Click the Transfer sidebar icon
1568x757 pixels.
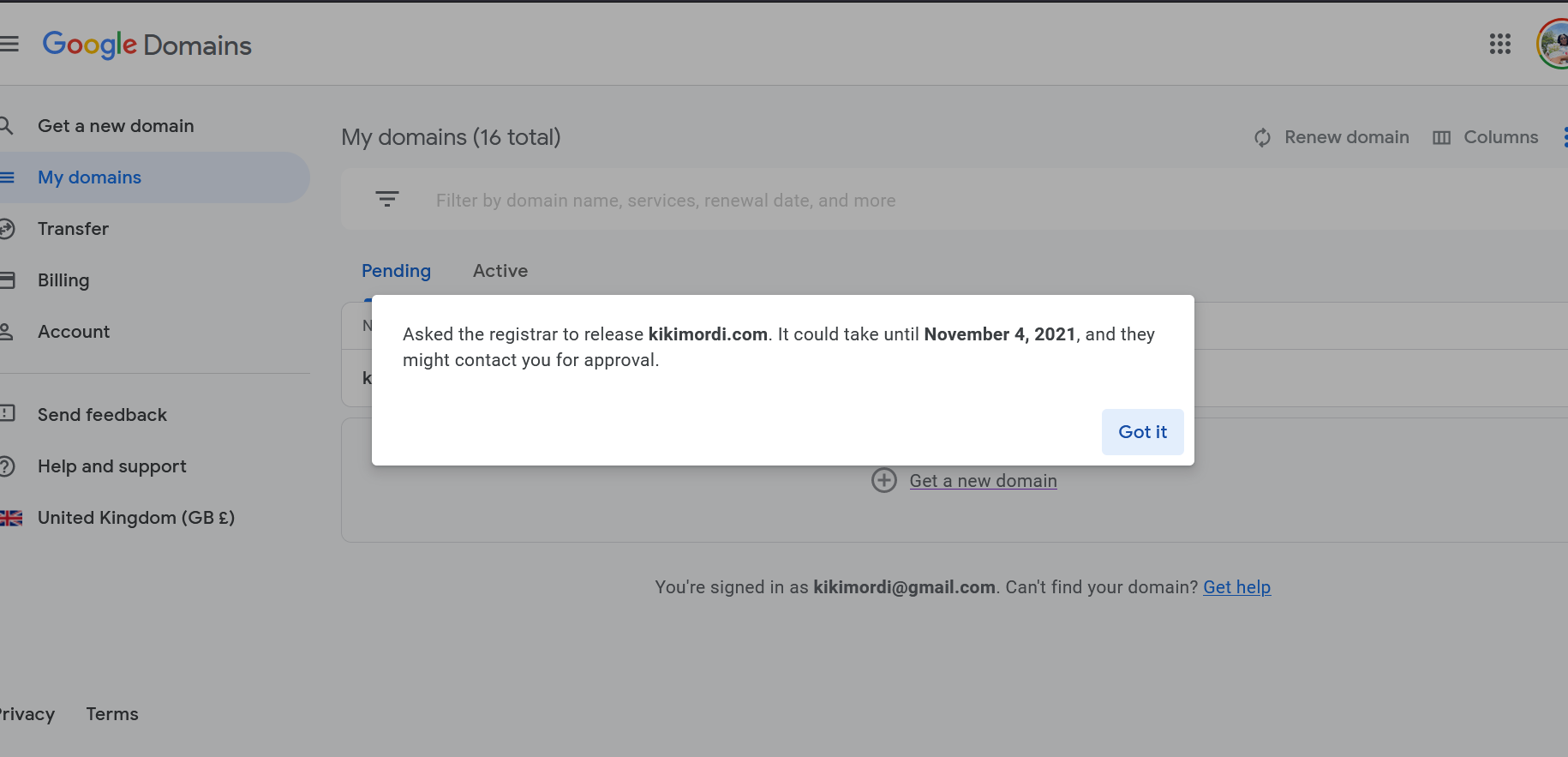[7, 229]
